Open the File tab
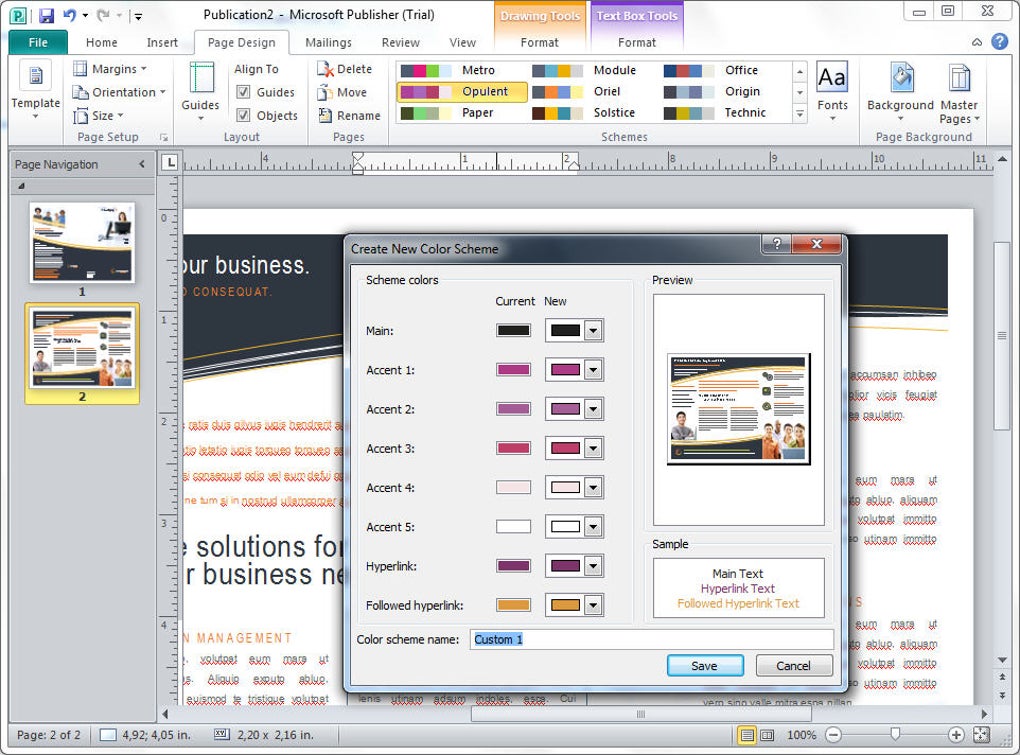The width and height of the screenshot is (1020, 755). click(38, 42)
